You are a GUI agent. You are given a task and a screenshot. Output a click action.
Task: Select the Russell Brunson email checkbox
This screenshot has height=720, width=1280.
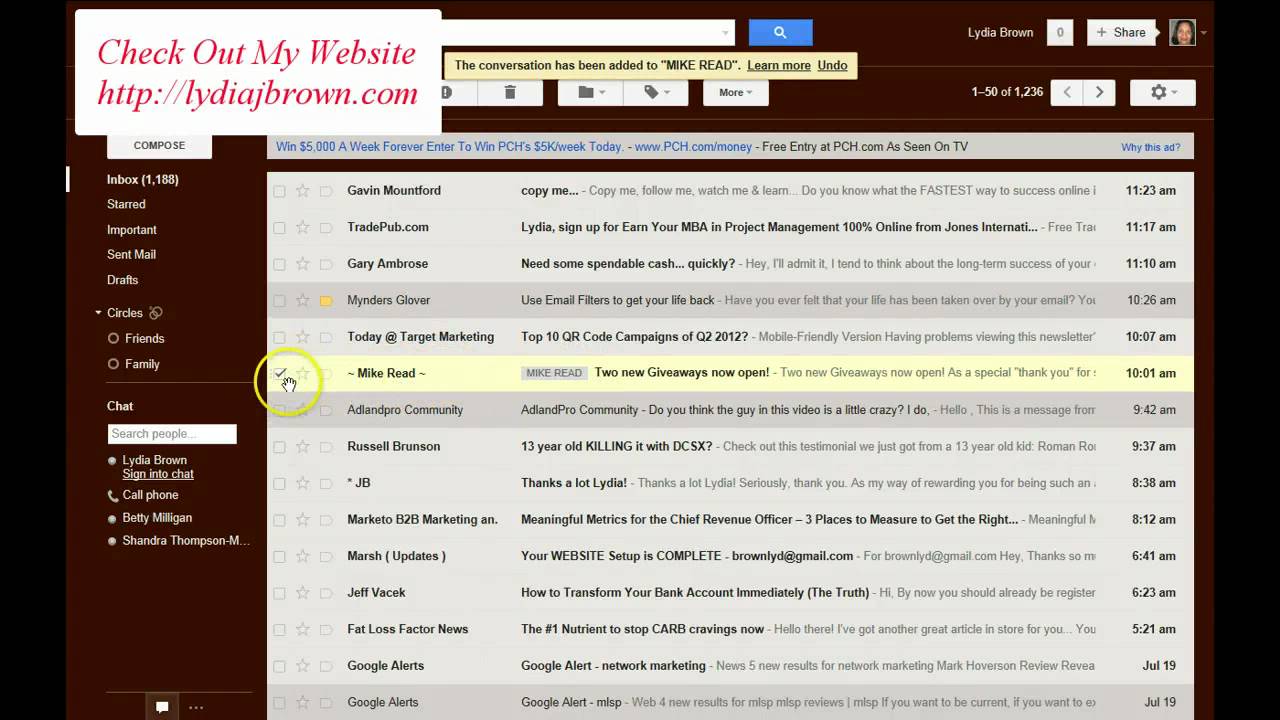pyautogui.click(x=279, y=447)
